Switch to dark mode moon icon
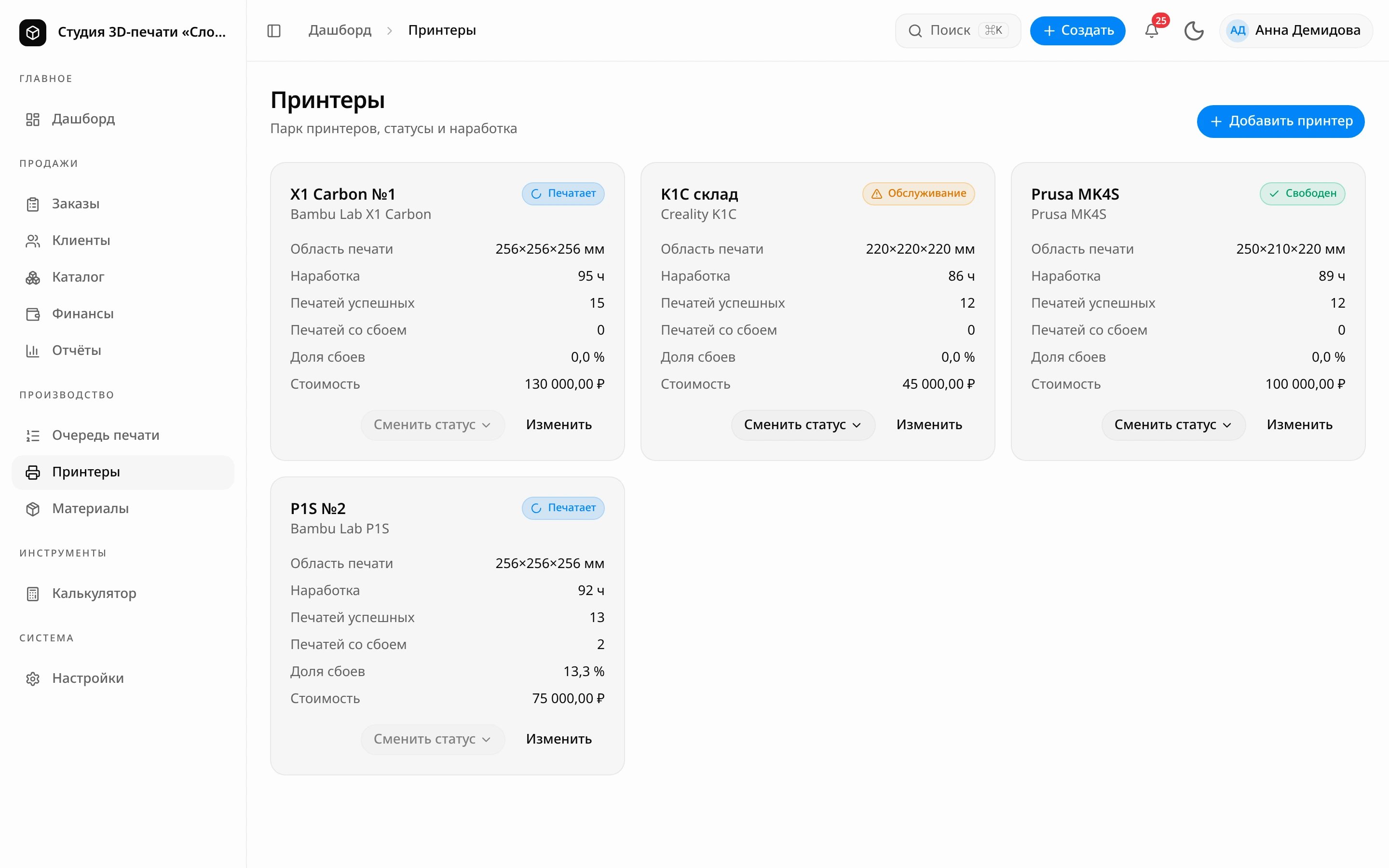 click(1194, 30)
